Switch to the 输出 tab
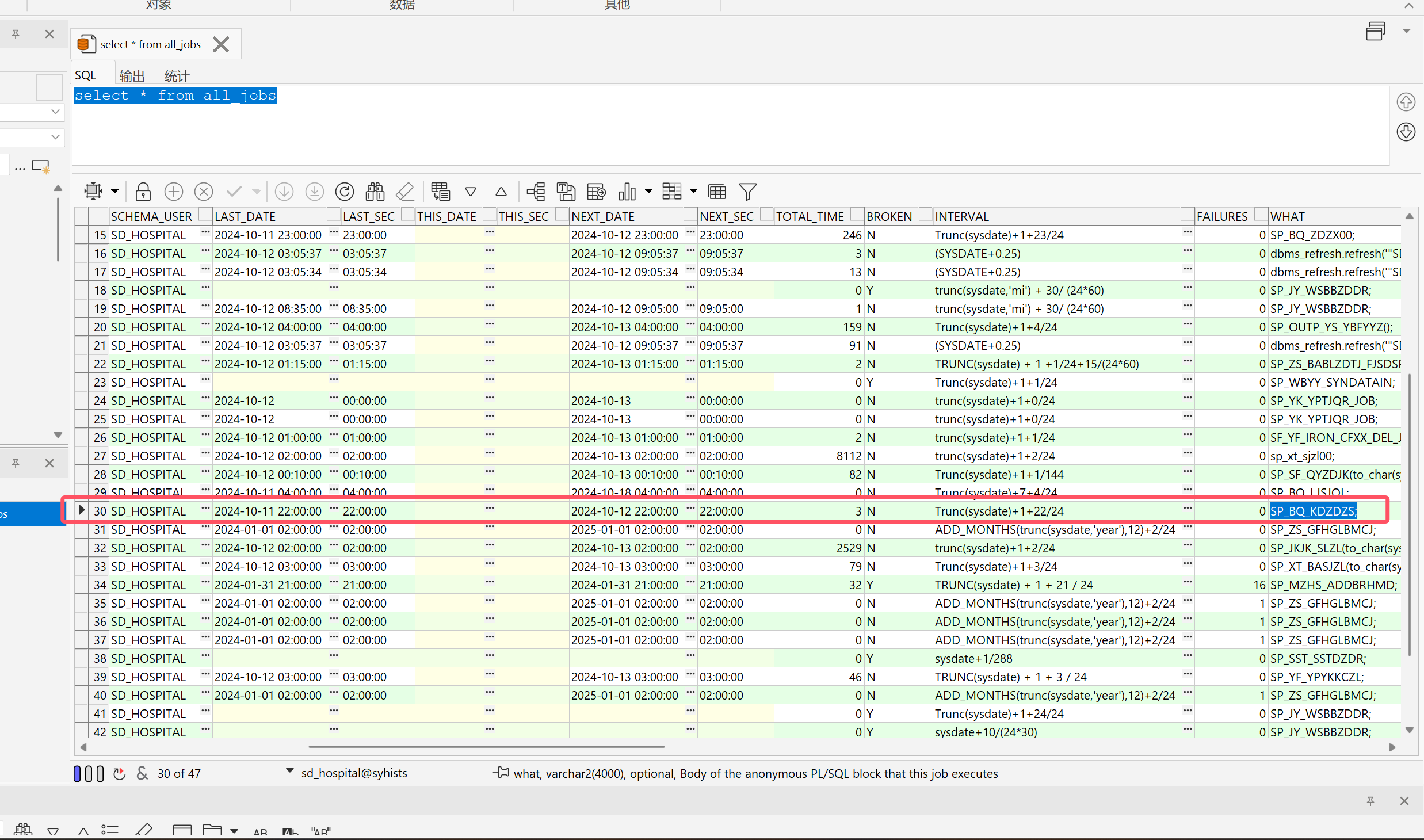This screenshot has height=840, width=1424. pos(132,76)
